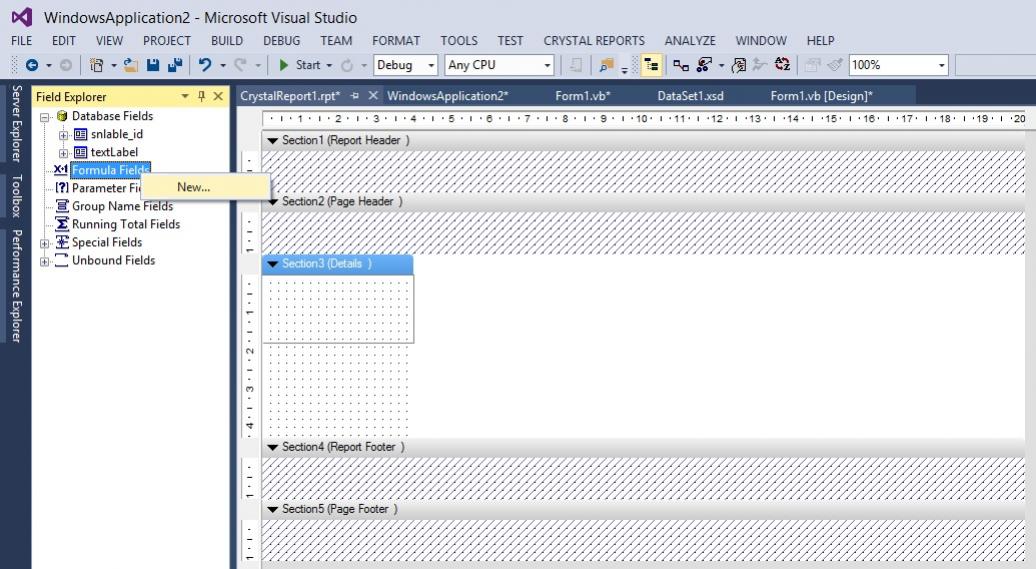Viewport: 1036px width, 569px height.
Task: Click the Undo arrow icon
Action: click(x=205, y=65)
